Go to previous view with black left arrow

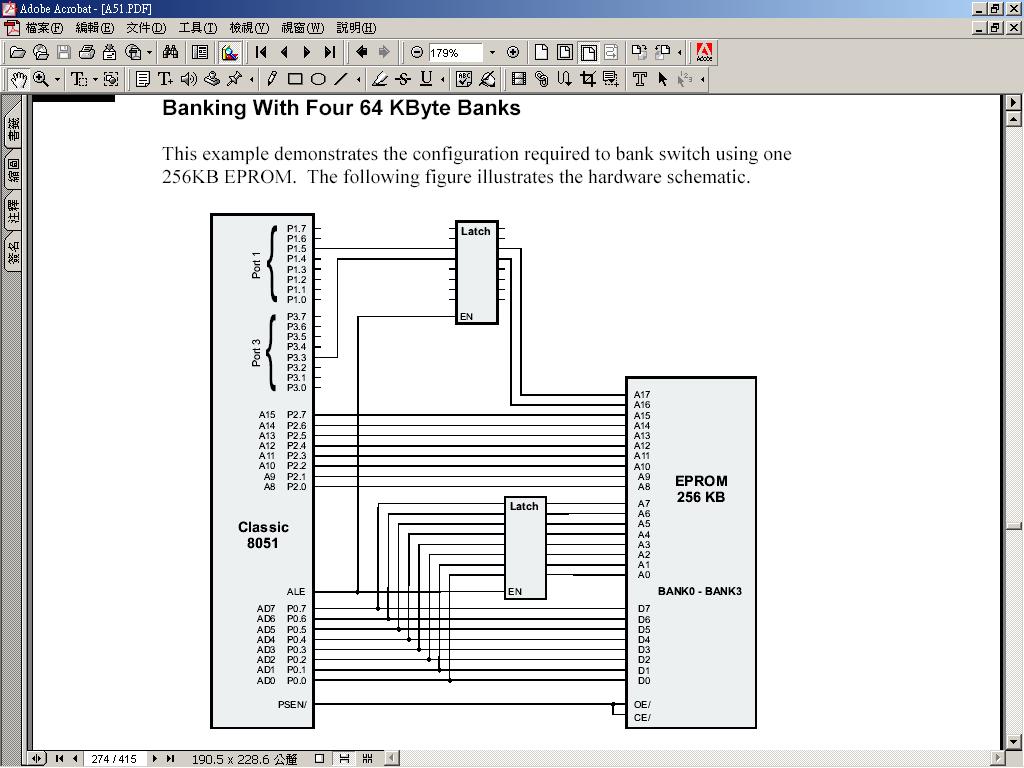point(361,52)
